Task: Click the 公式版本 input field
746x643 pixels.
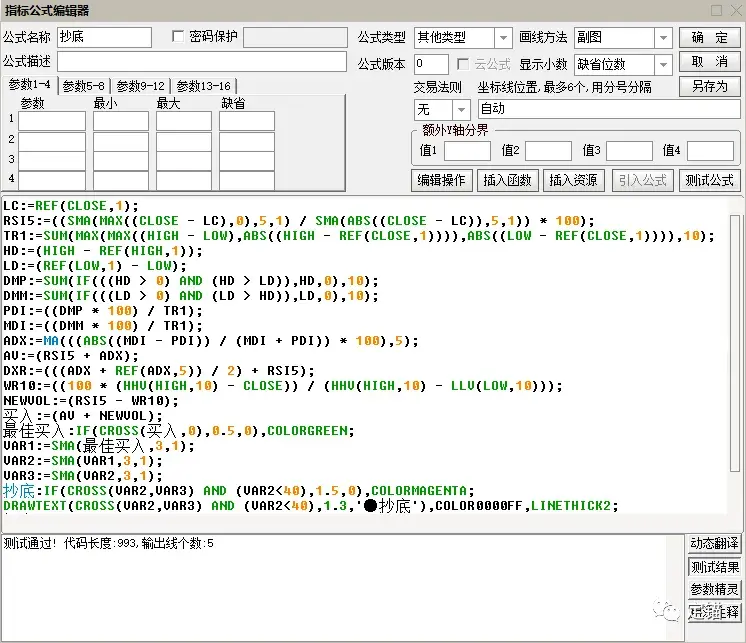Action: point(431,64)
